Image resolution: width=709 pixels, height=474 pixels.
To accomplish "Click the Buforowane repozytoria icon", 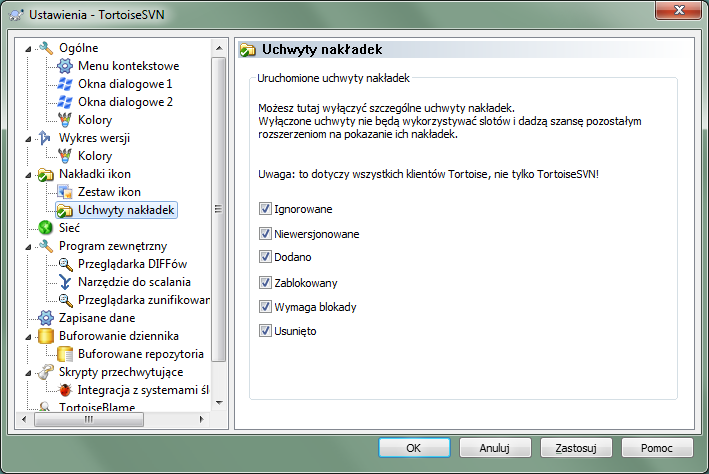I will (x=65, y=354).
